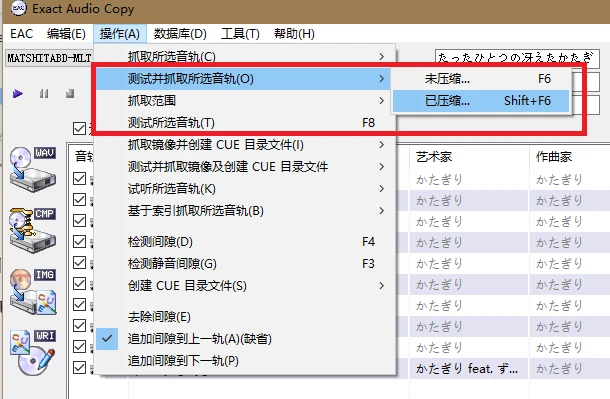The image size is (610, 399).
Task: Uncheck the ninth track row checkbox
Action: tap(79, 346)
